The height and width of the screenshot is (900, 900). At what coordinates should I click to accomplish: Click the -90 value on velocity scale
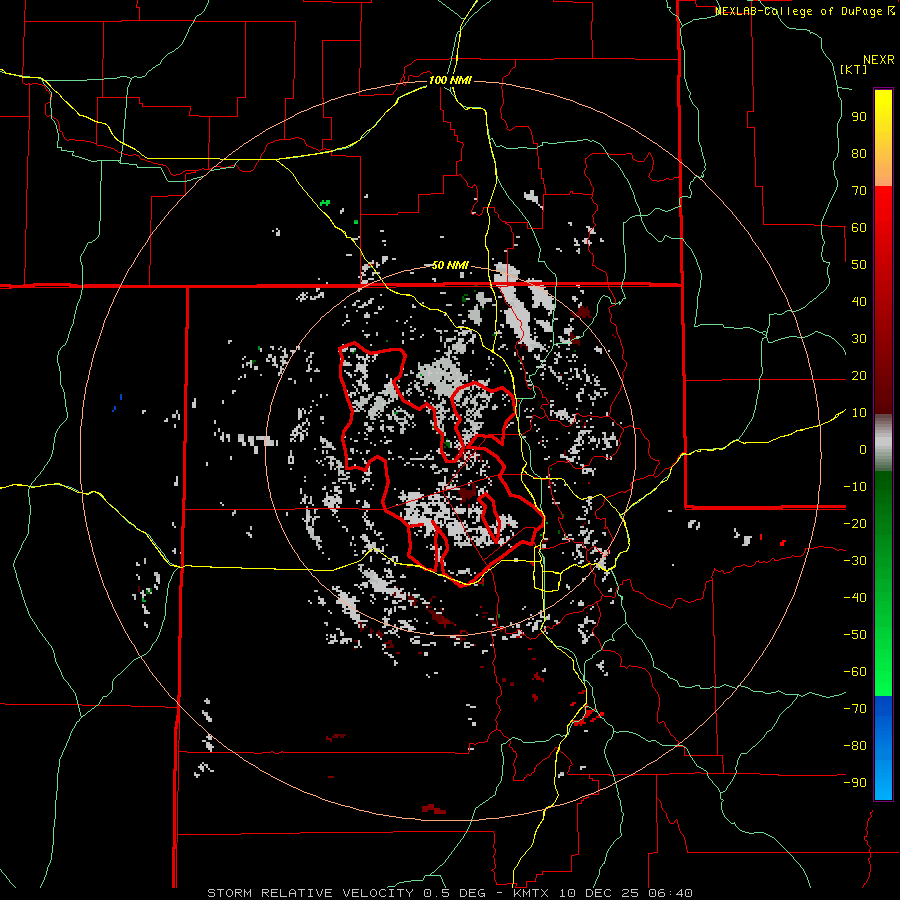tap(853, 782)
